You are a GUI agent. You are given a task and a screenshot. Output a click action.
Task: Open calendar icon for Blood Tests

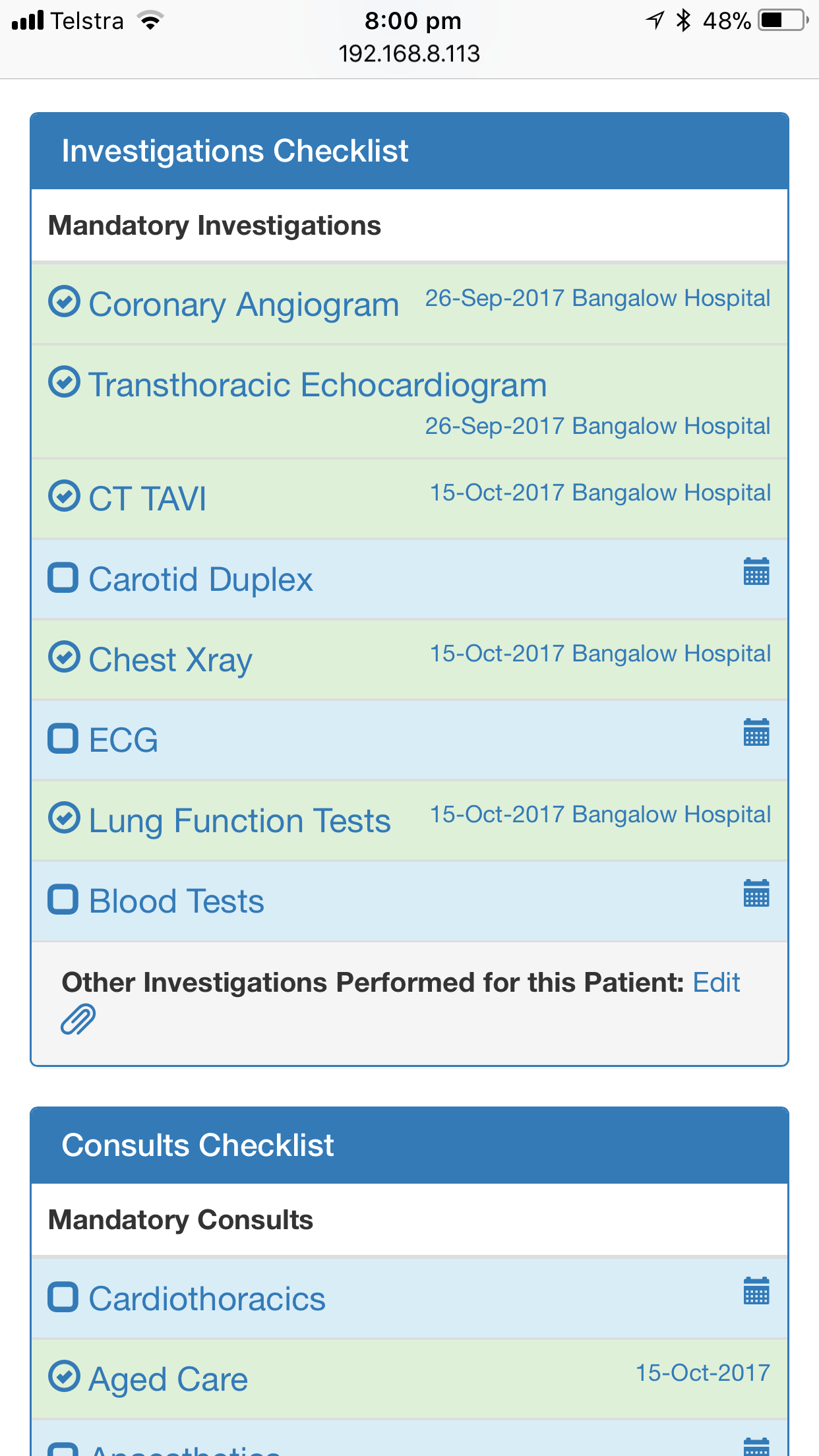pyautogui.click(x=756, y=894)
